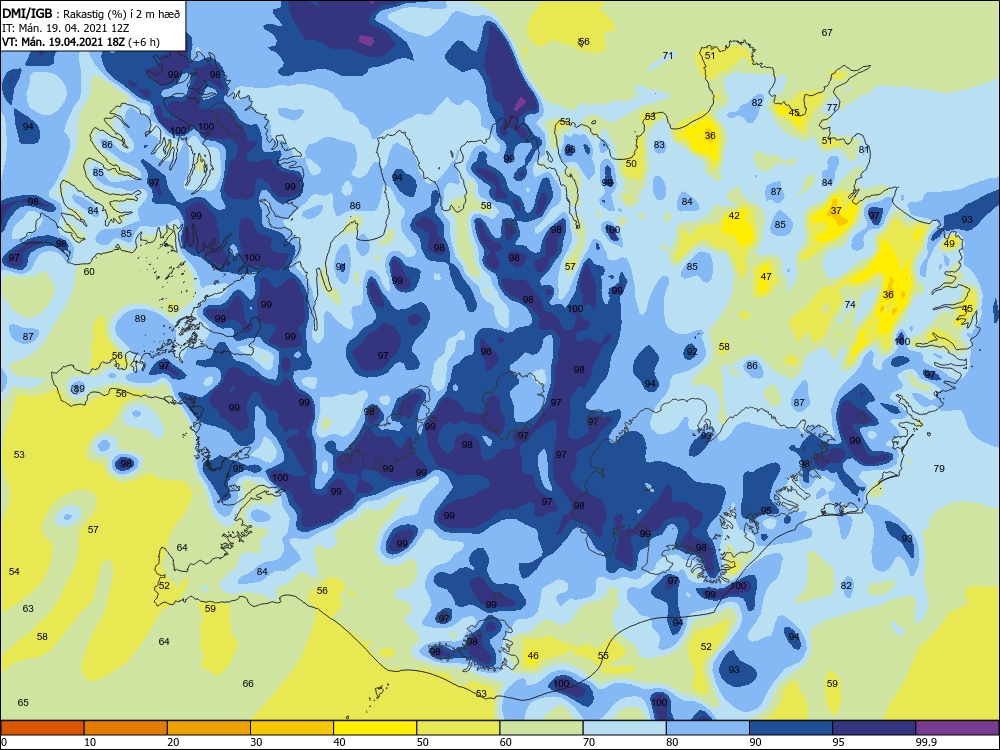Click the map value 47

coord(766,277)
